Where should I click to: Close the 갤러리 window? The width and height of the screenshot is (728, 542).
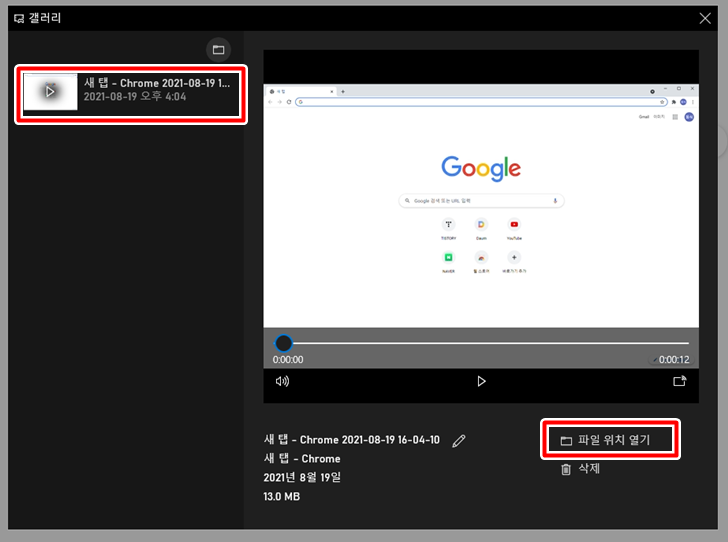705,18
